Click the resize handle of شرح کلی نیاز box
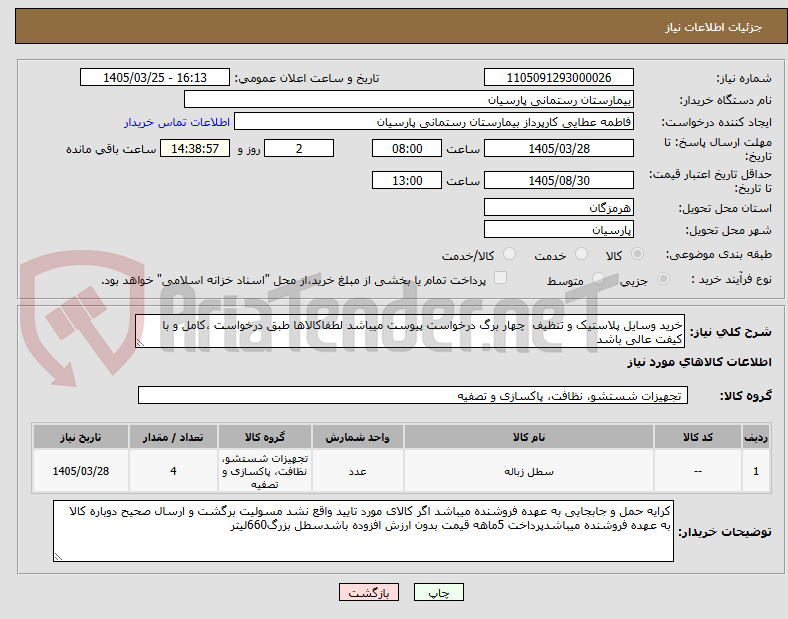The width and height of the screenshot is (788, 619). point(140,343)
